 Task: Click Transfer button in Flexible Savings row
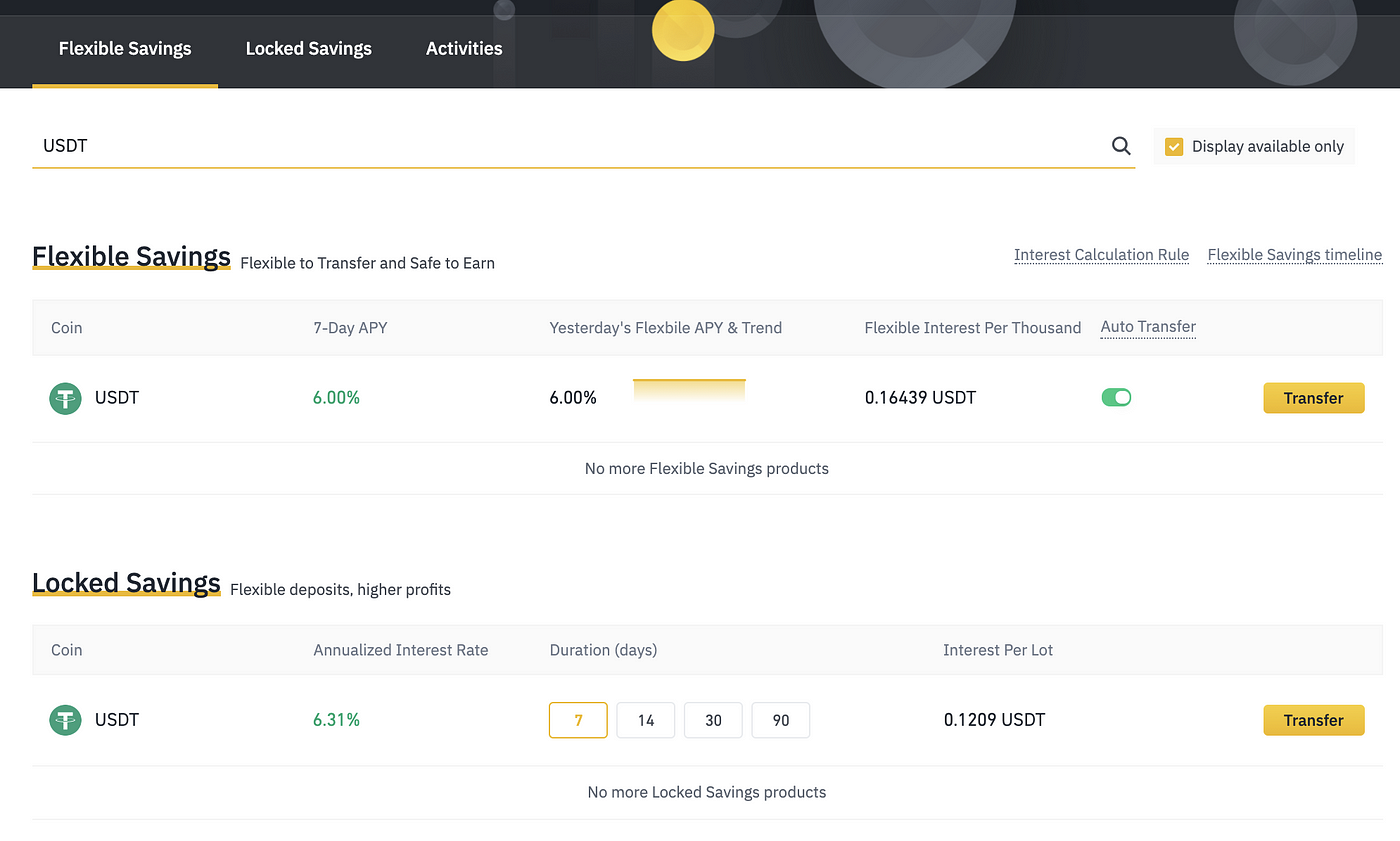[1314, 398]
